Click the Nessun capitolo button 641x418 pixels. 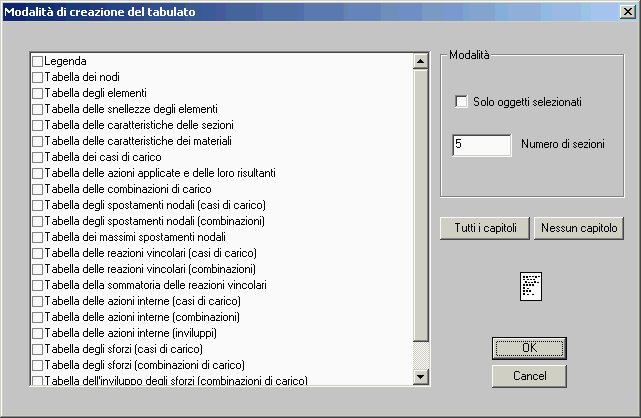[x=579, y=228]
